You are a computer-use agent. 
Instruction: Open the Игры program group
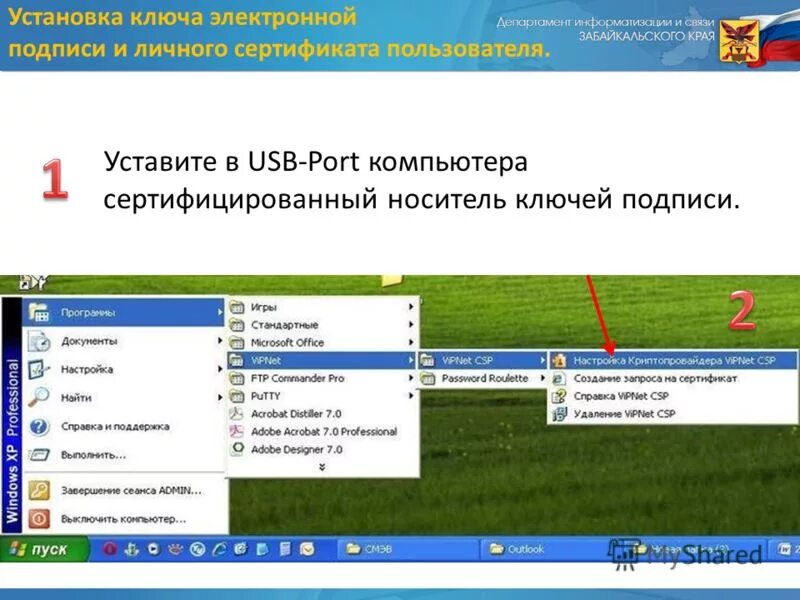[322, 307]
